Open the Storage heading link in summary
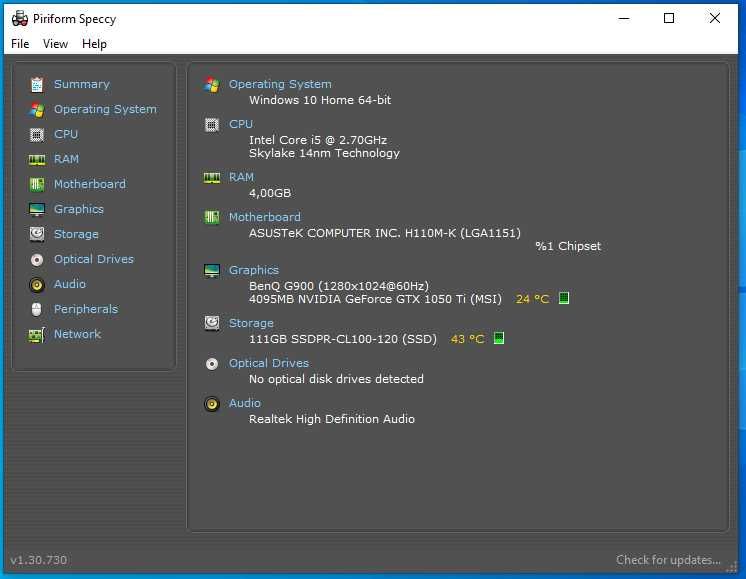 (251, 323)
